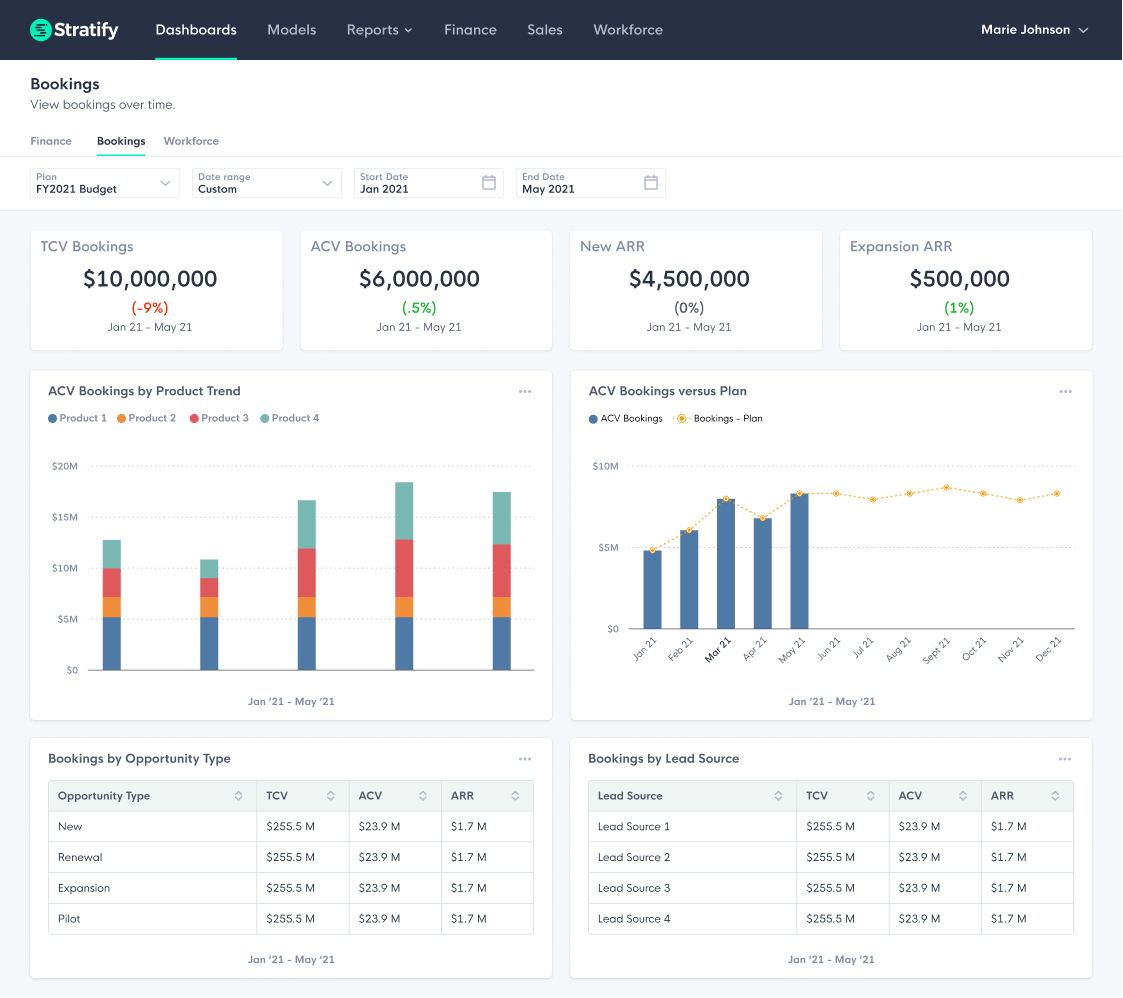Switch to the Finance sub-tab

51,141
